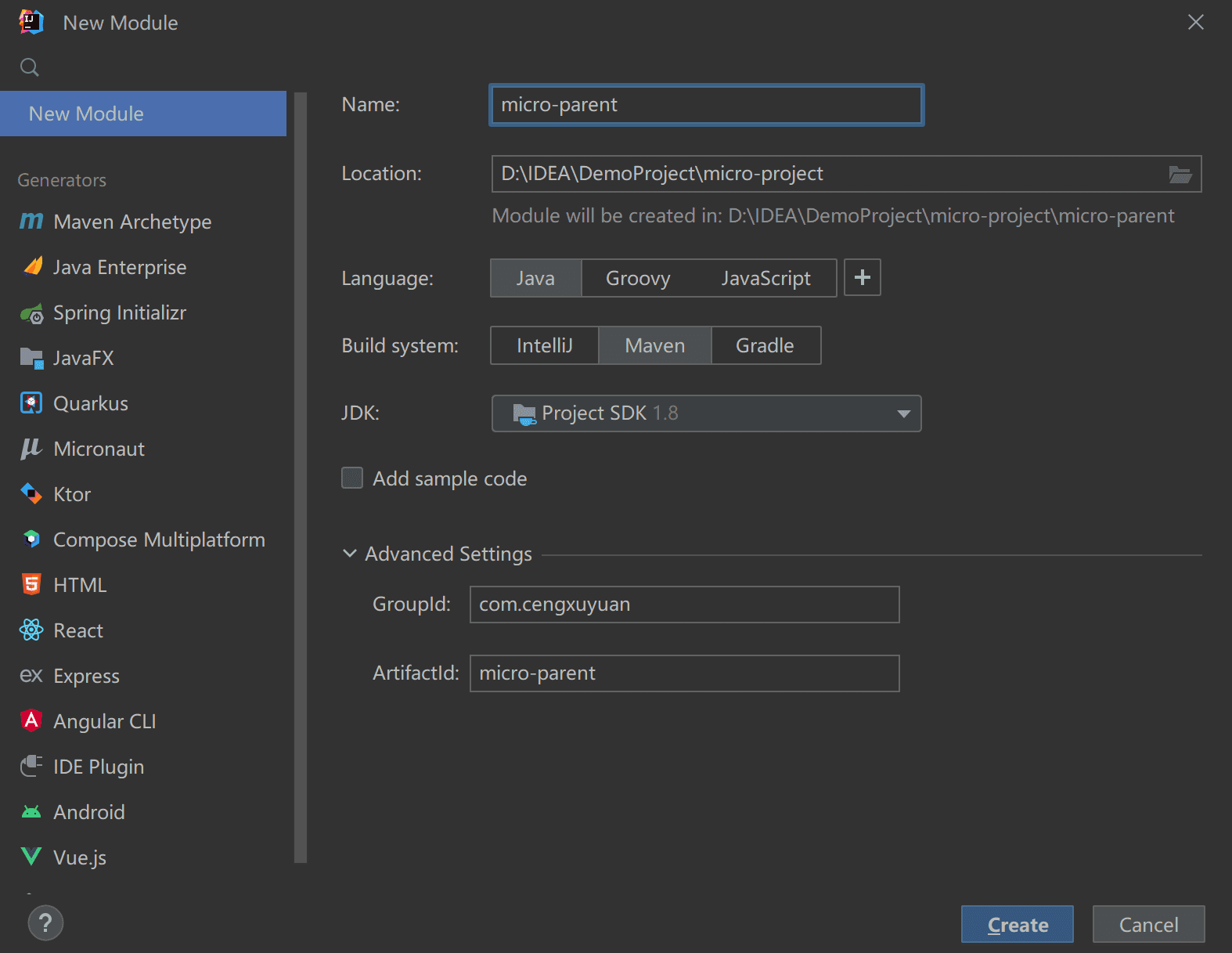Click into the ArtifactId field
The height and width of the screenshot is (953, 1232).
point(684,673)
